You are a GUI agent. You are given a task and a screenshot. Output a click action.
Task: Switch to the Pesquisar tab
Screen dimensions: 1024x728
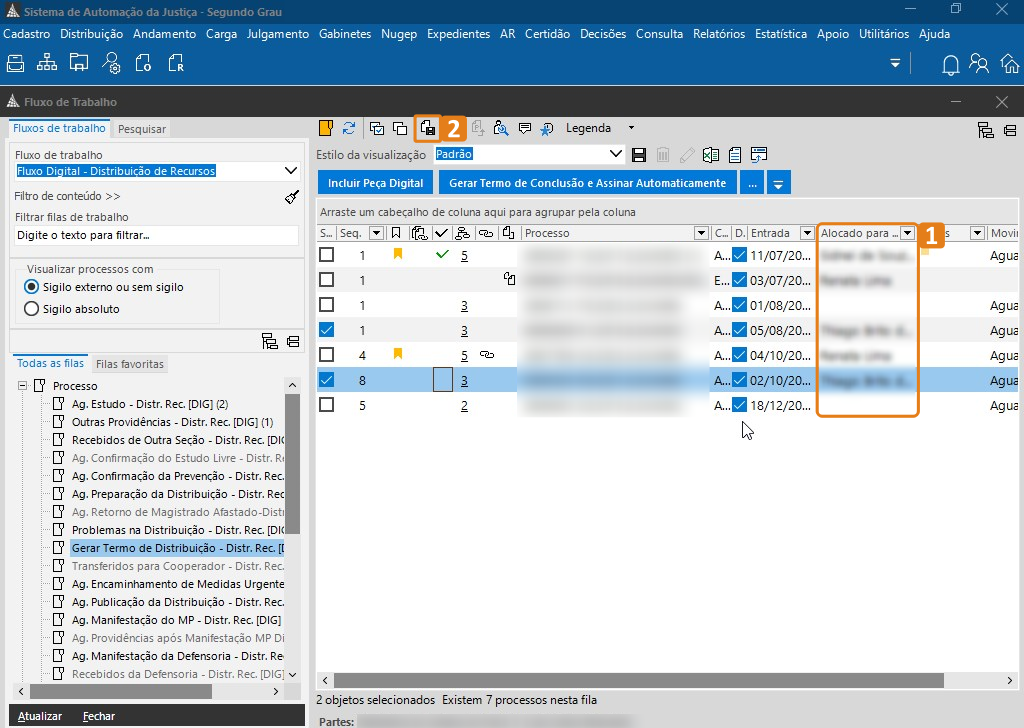coord(142,129)
